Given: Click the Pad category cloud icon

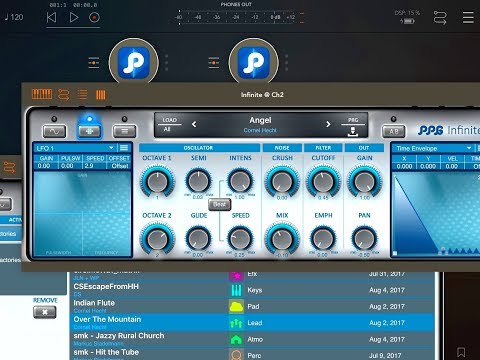Looking at the screenshot, I should (236, 306).
